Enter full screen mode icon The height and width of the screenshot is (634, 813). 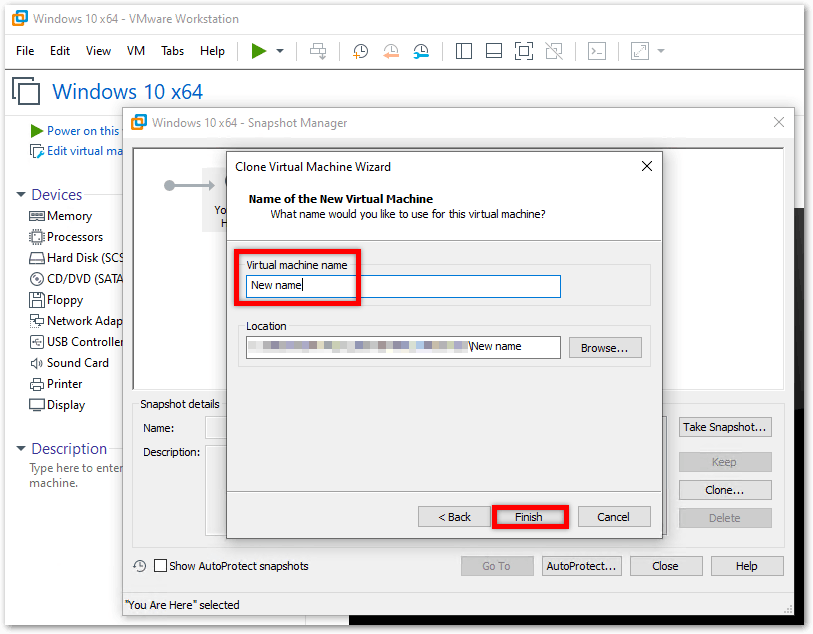524,51
